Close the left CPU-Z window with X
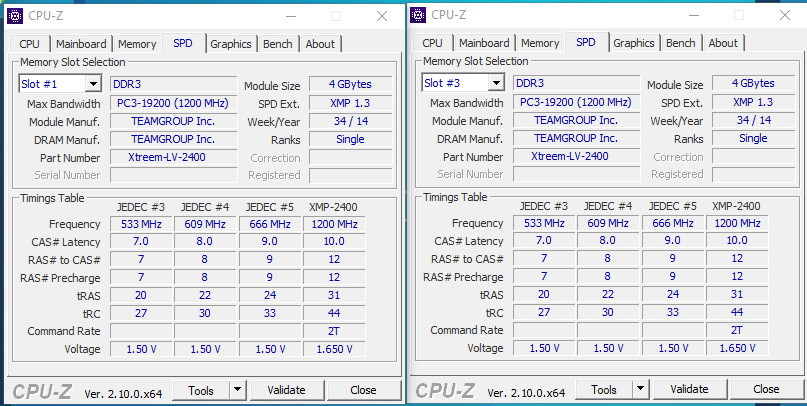807x406 pixels. click(382, 16)
